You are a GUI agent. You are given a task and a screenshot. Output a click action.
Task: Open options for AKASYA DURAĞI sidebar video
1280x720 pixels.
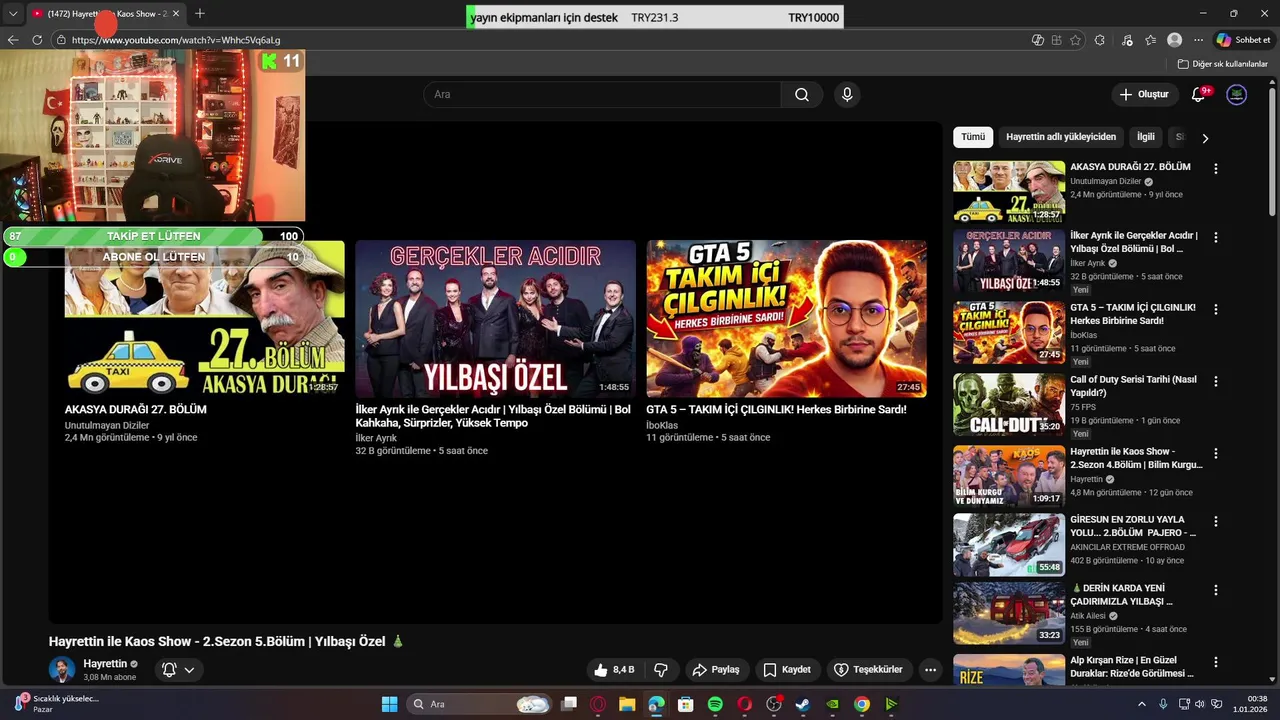coord(1216,169)
